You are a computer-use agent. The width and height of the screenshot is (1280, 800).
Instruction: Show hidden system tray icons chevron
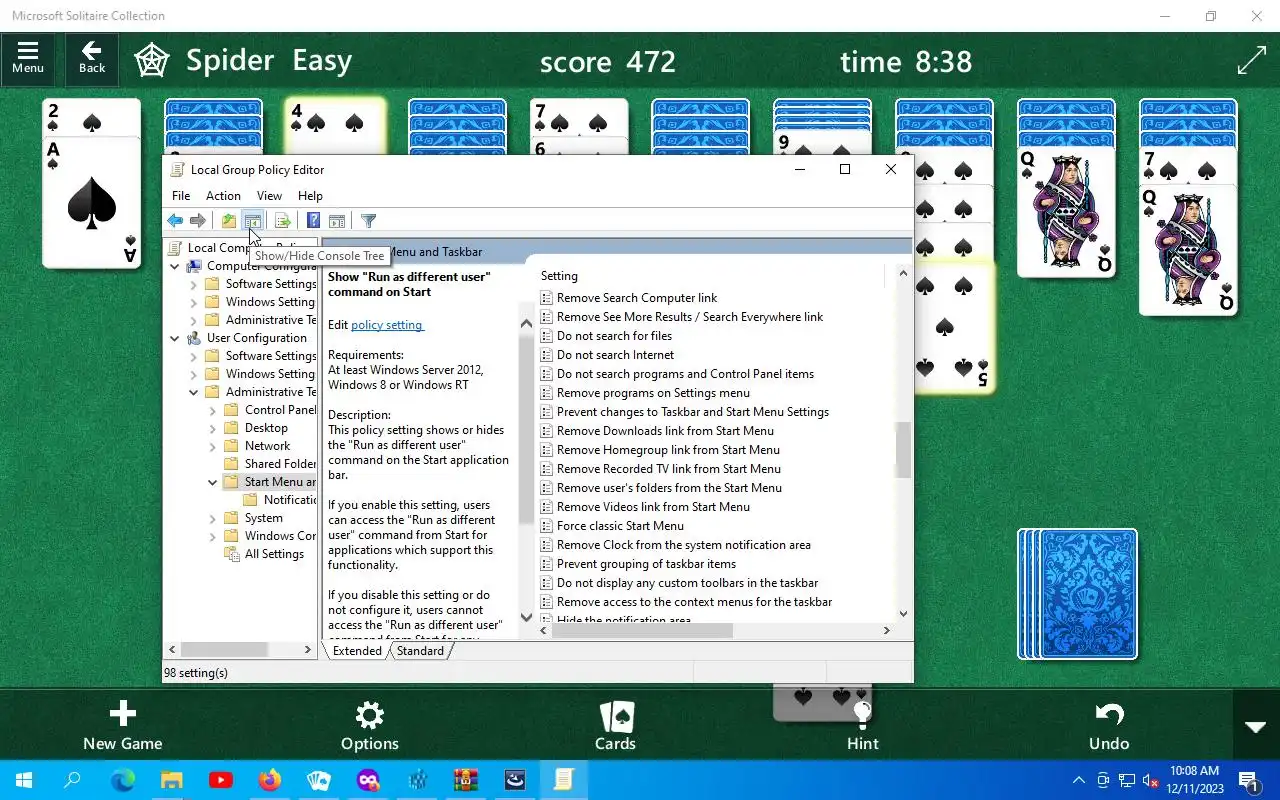point(1078,780)
